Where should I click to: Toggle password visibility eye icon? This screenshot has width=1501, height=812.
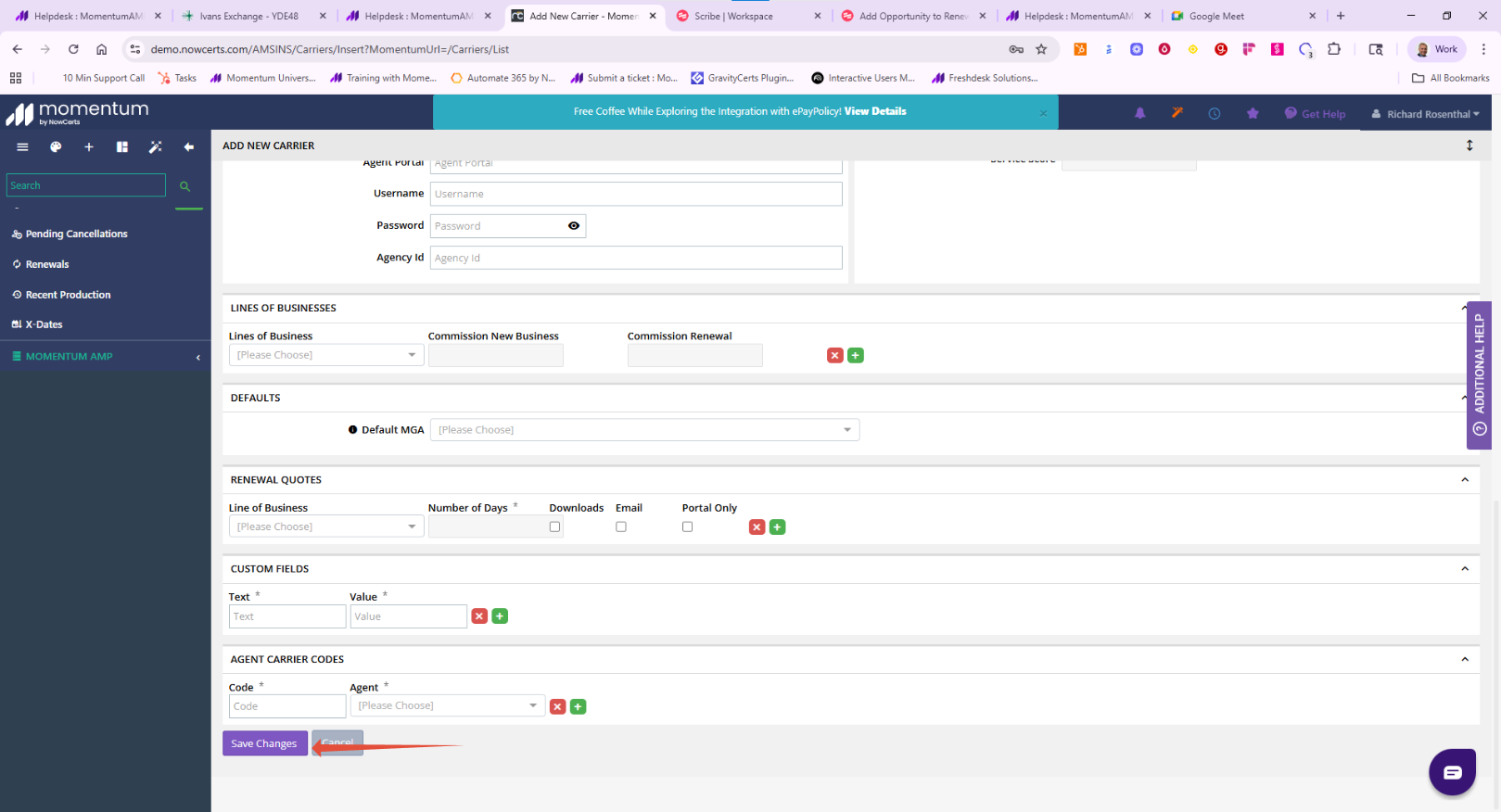point(574,225)
